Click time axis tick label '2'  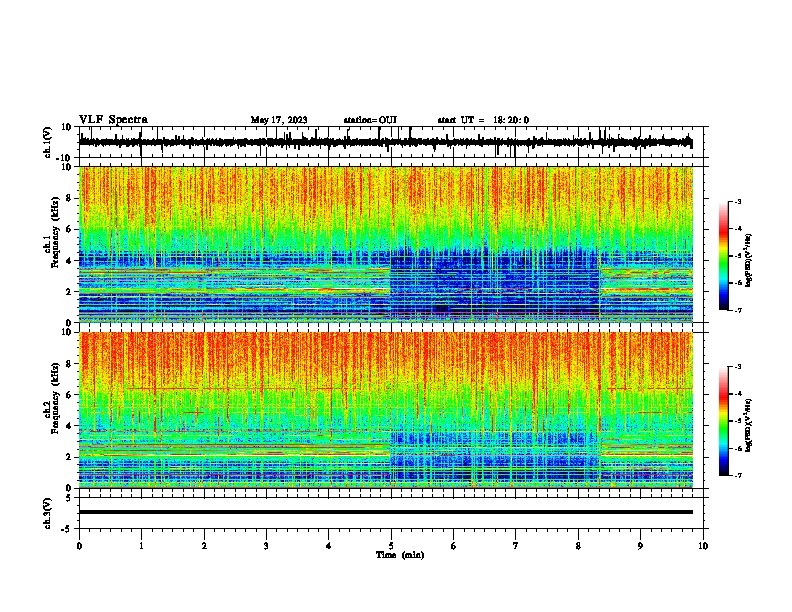tap(204, 546)
